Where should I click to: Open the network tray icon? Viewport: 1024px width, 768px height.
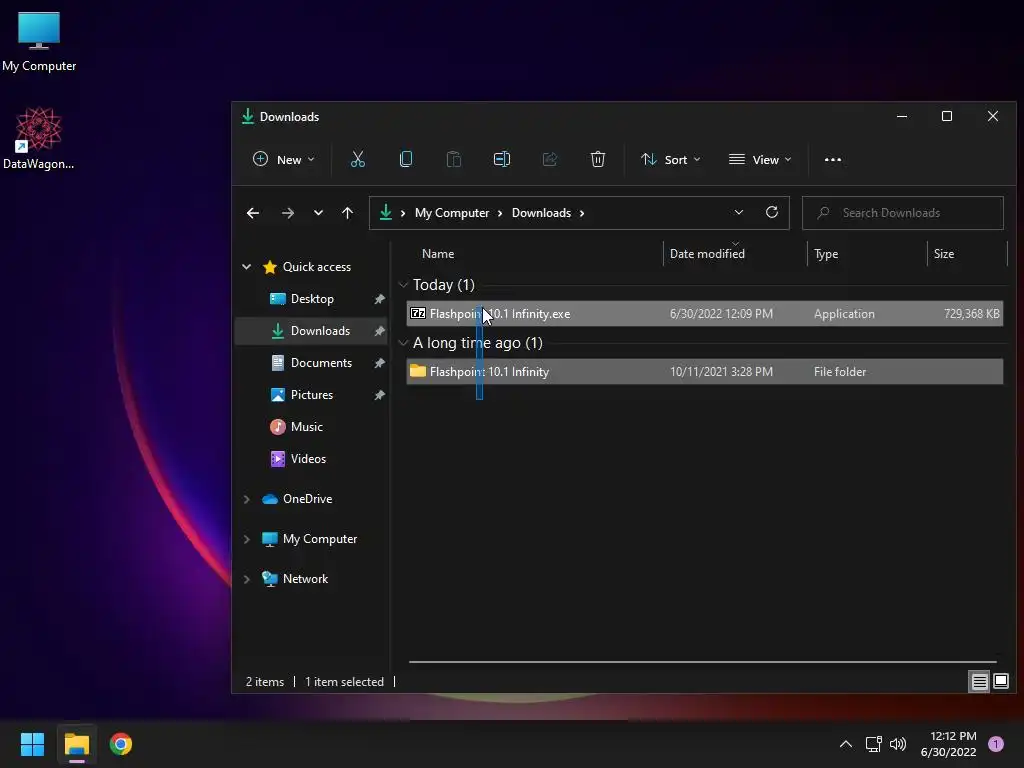click(x=873, y=744)
